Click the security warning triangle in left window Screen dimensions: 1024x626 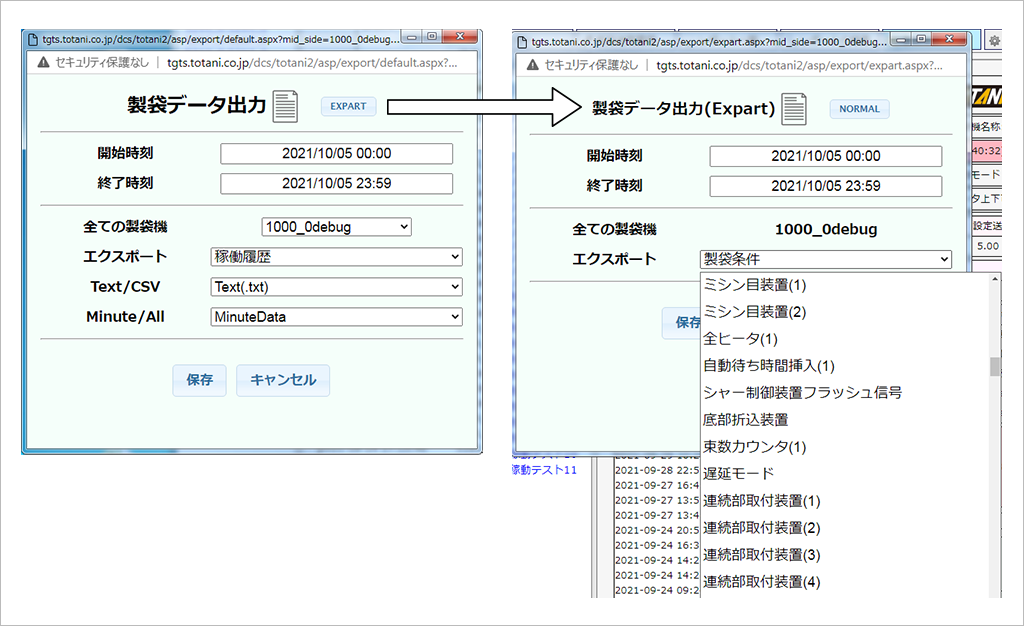click(43, 62)
